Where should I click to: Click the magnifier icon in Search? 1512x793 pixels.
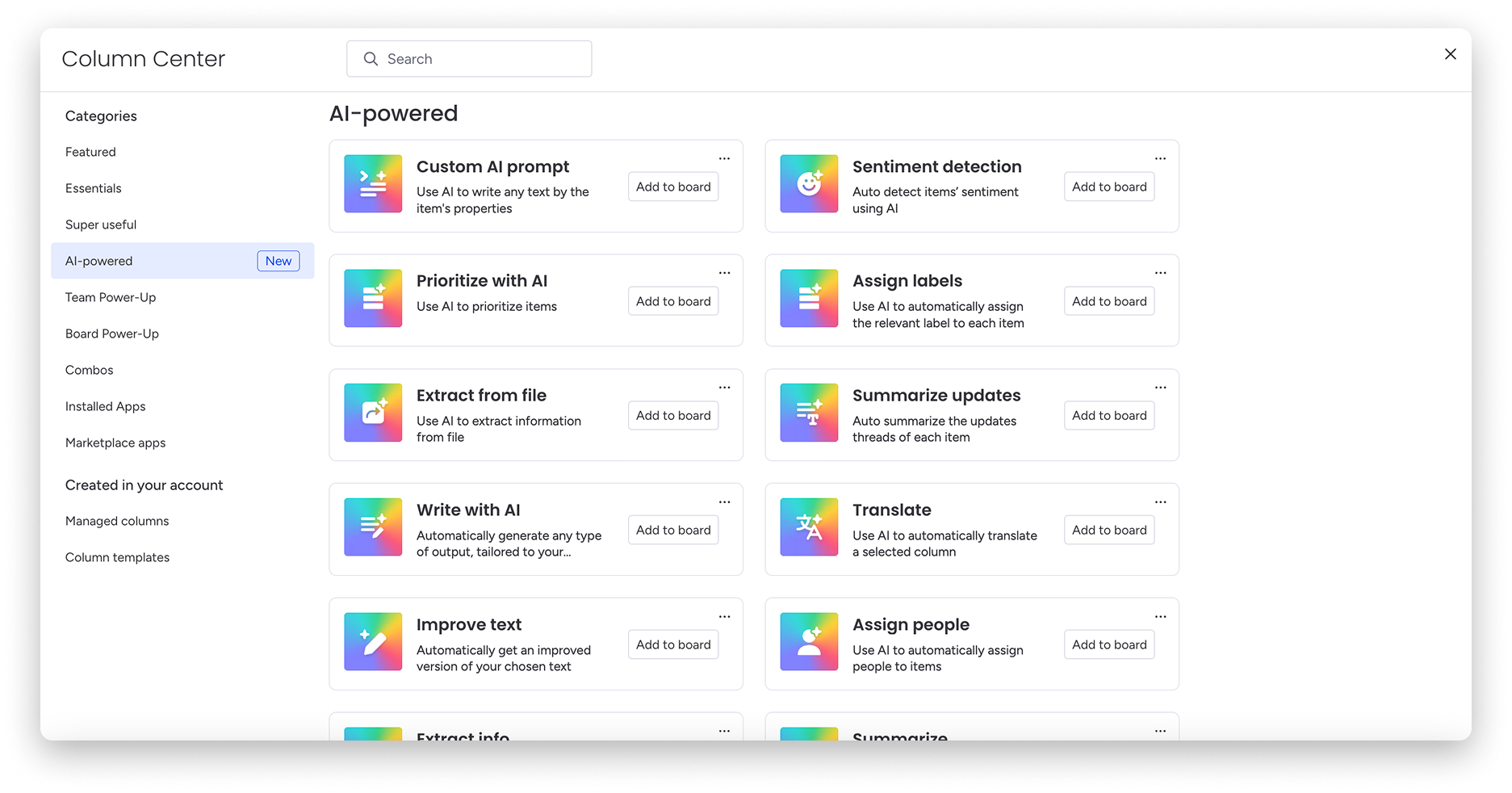pos(371,59)
